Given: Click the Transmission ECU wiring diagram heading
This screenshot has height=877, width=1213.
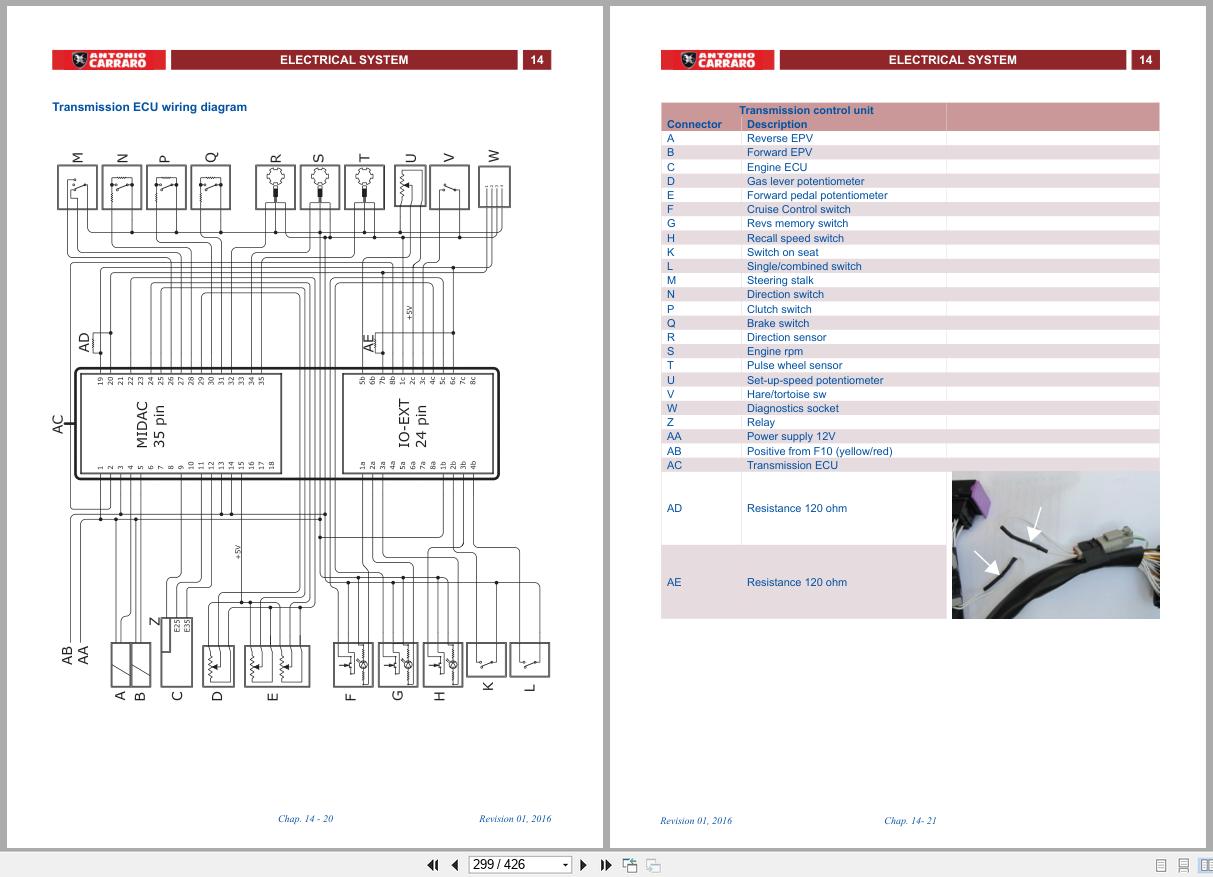Looking at the screenshot, I should tap(151, 107).
